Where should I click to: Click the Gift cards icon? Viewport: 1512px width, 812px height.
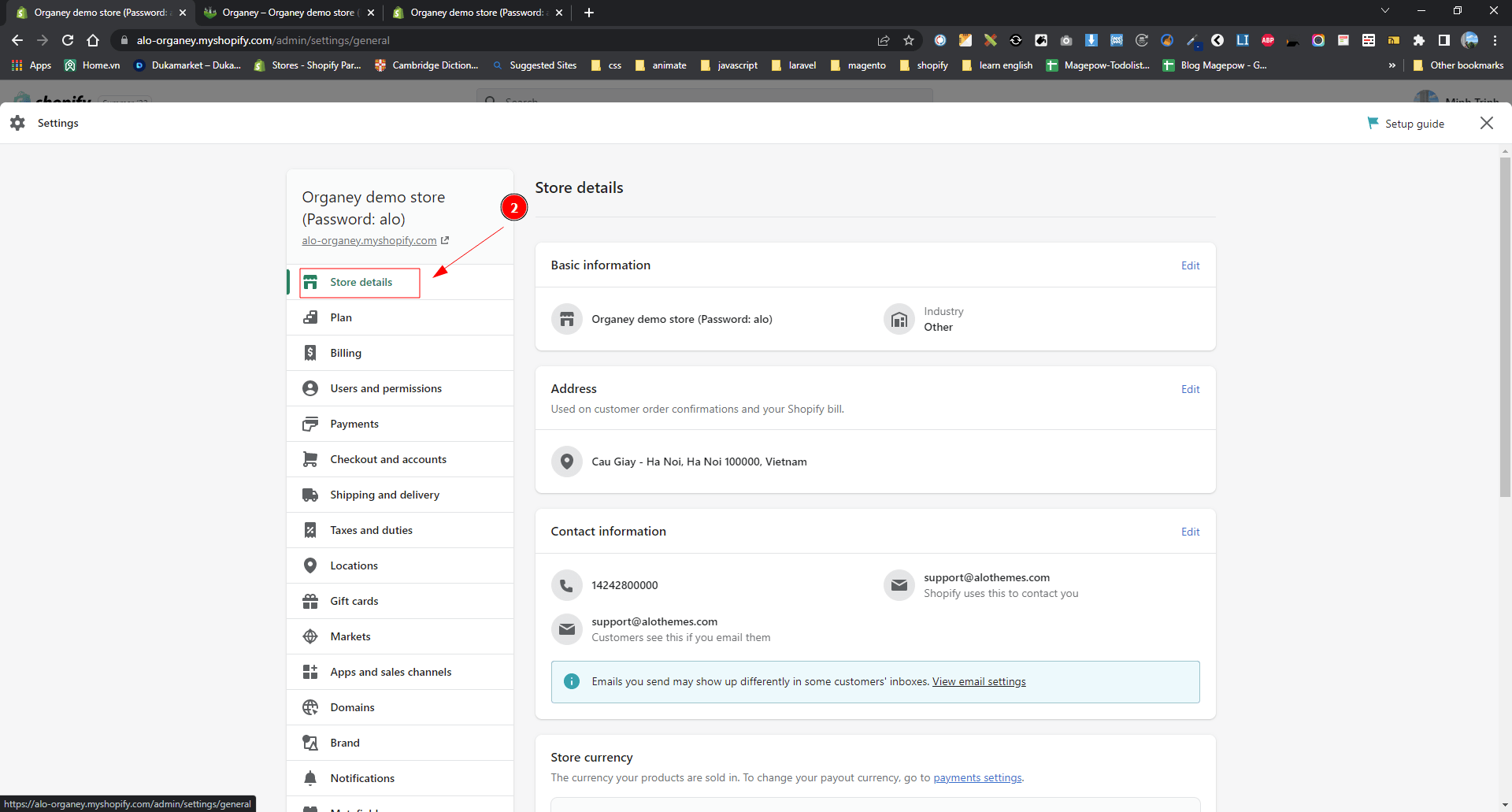pos(310,601)
